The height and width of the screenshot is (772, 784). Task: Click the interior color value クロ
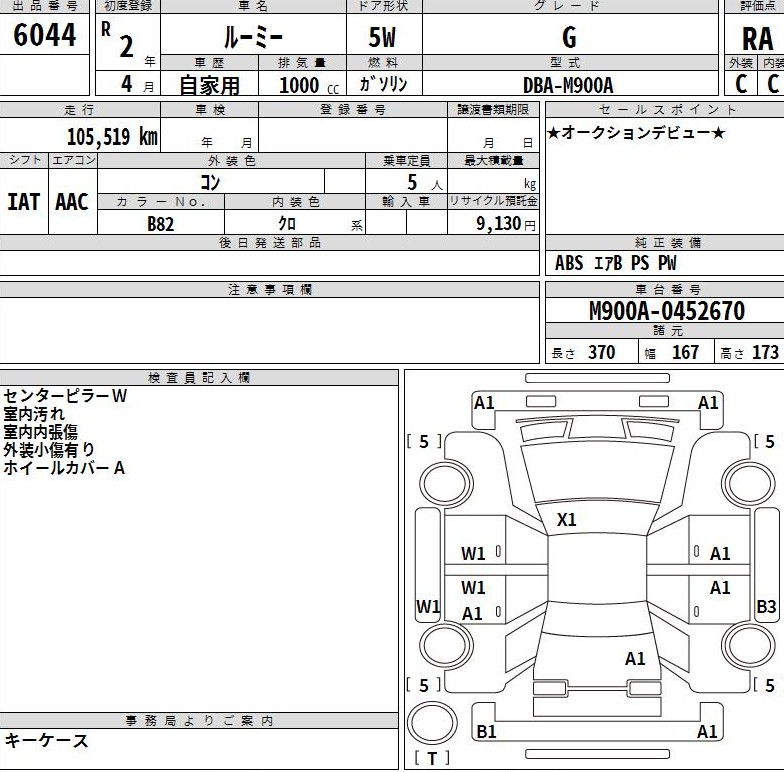(287, 223)
